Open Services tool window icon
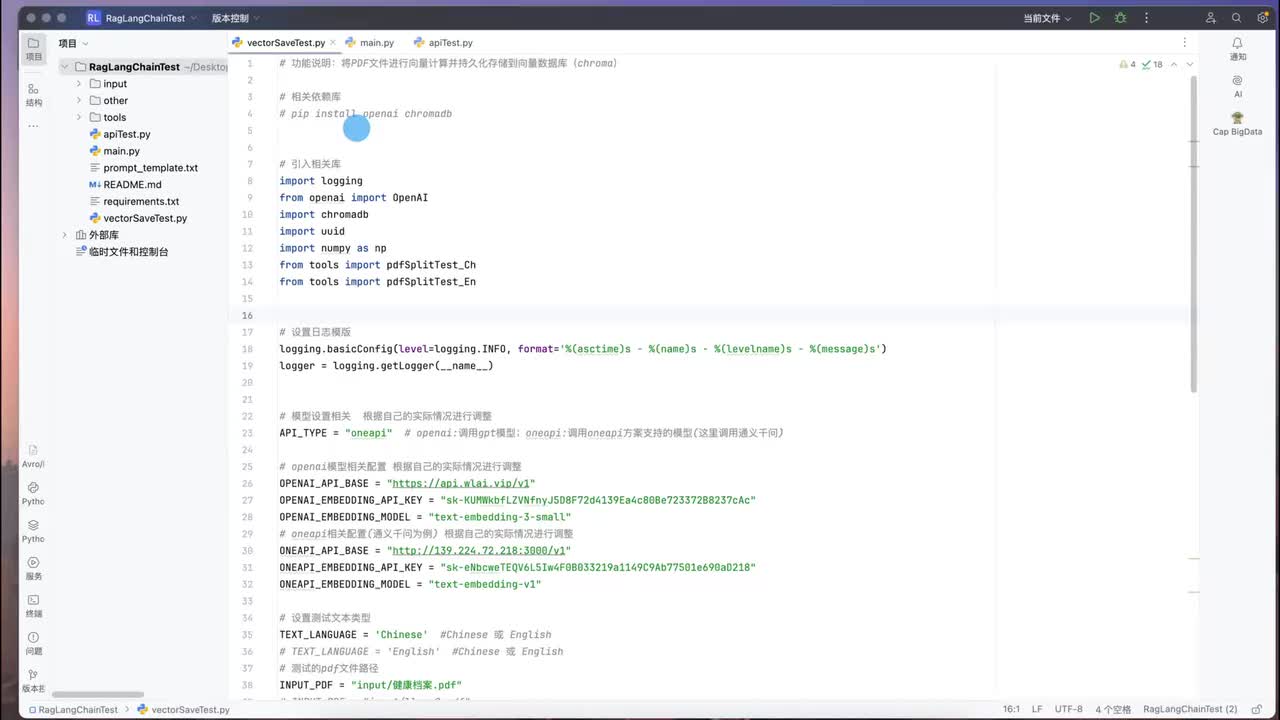Image resolution: width=1280 pixels, height=720 pixels. (34, 568)
